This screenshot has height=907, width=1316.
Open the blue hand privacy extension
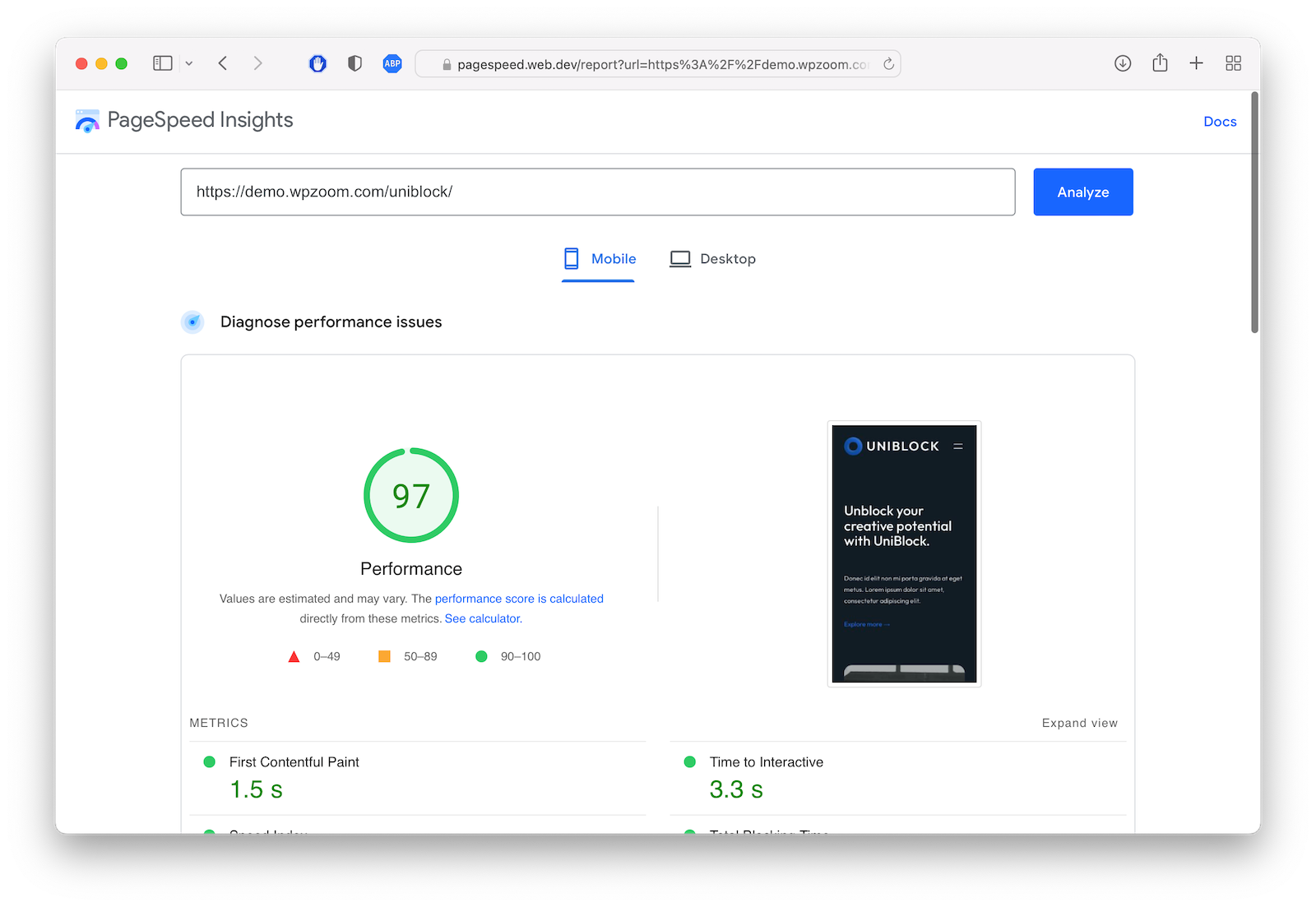click(x=317, y=63)
